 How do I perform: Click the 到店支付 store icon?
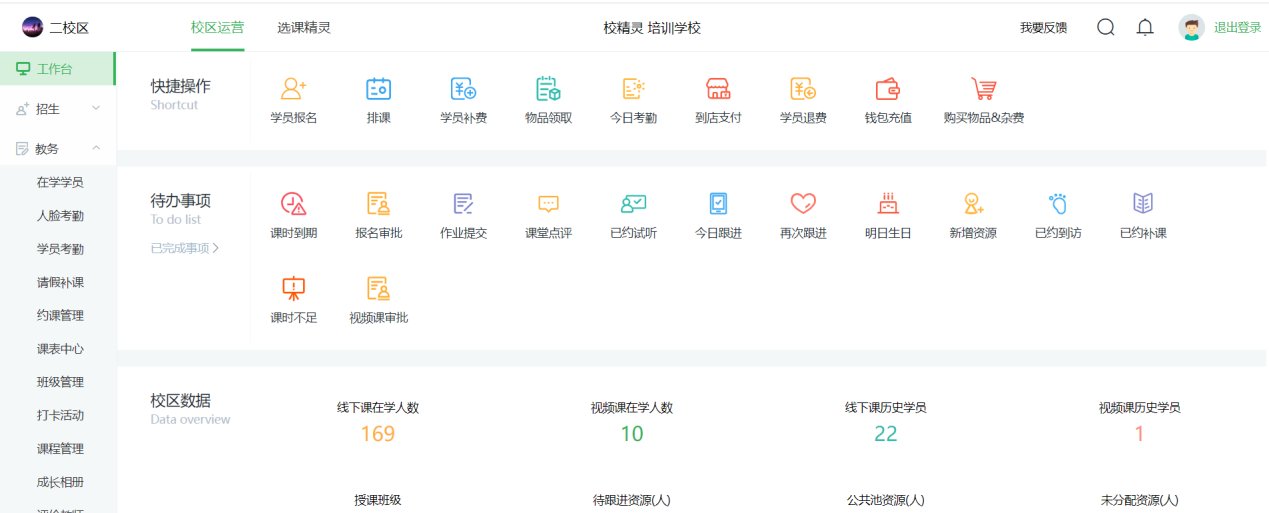point(718,89)
